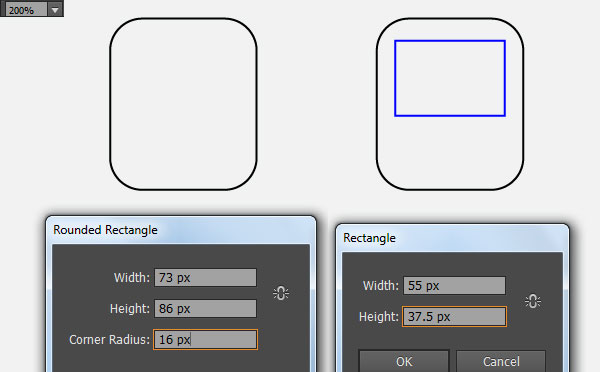
Task: Toggle constrain proportions link in Rectangle dialog
Action: pyautogui.click(x=533, y=301)
